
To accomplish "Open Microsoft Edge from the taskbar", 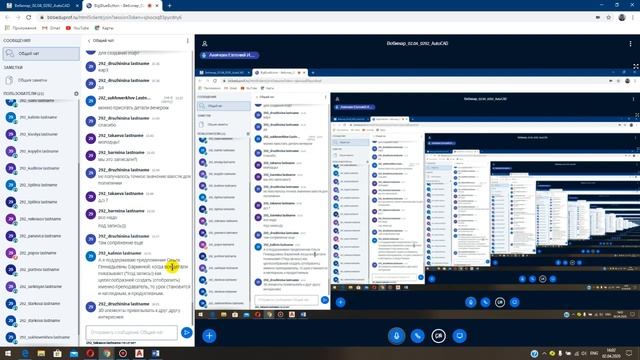I will 25,353.
